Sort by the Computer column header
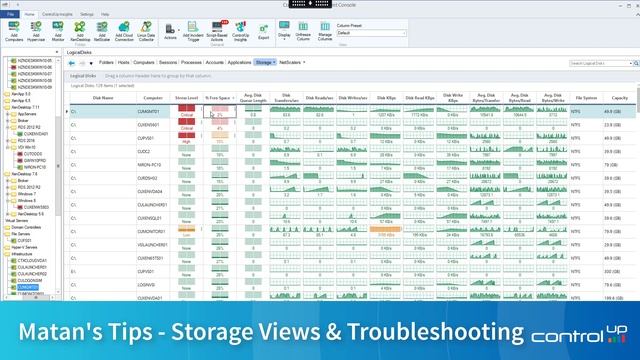The height and width of the screenshot is (360, 640). pos(153,98)
